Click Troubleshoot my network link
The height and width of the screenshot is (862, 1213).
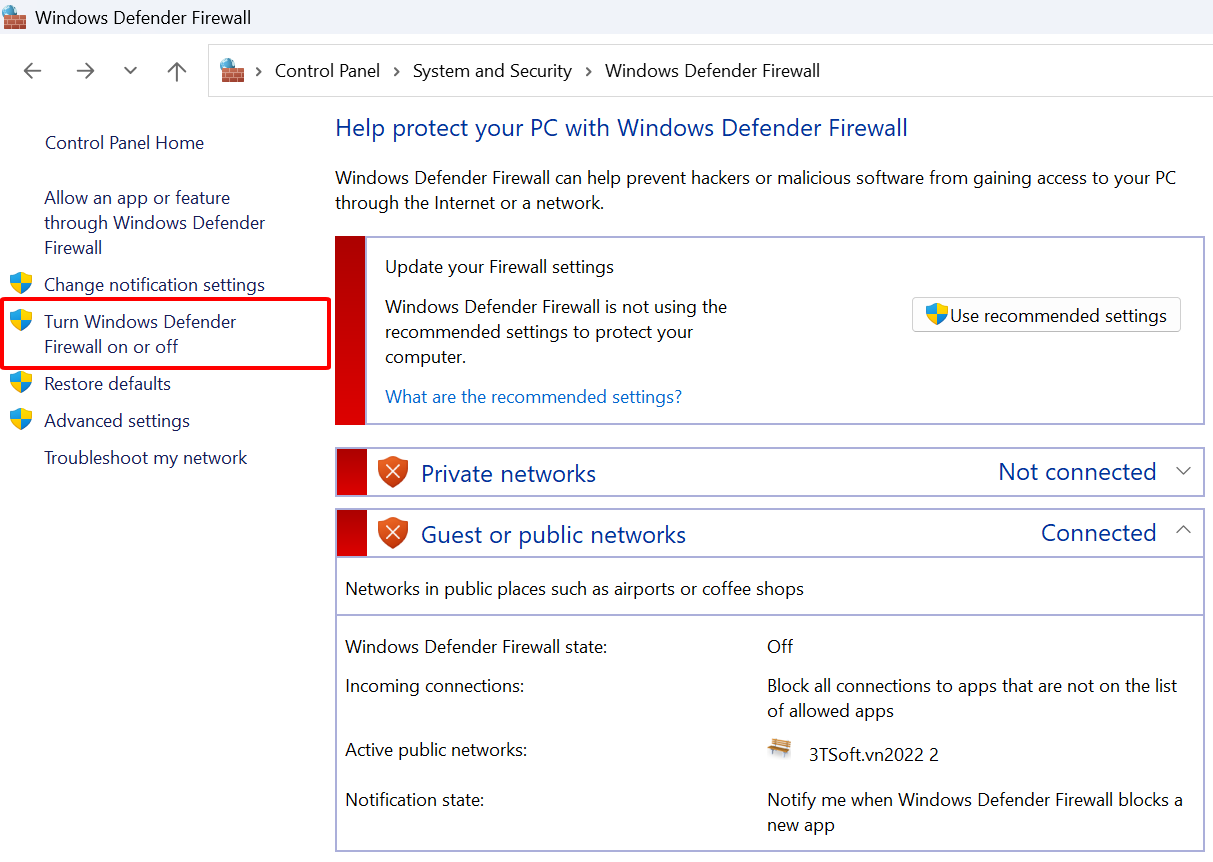(145, 458)
